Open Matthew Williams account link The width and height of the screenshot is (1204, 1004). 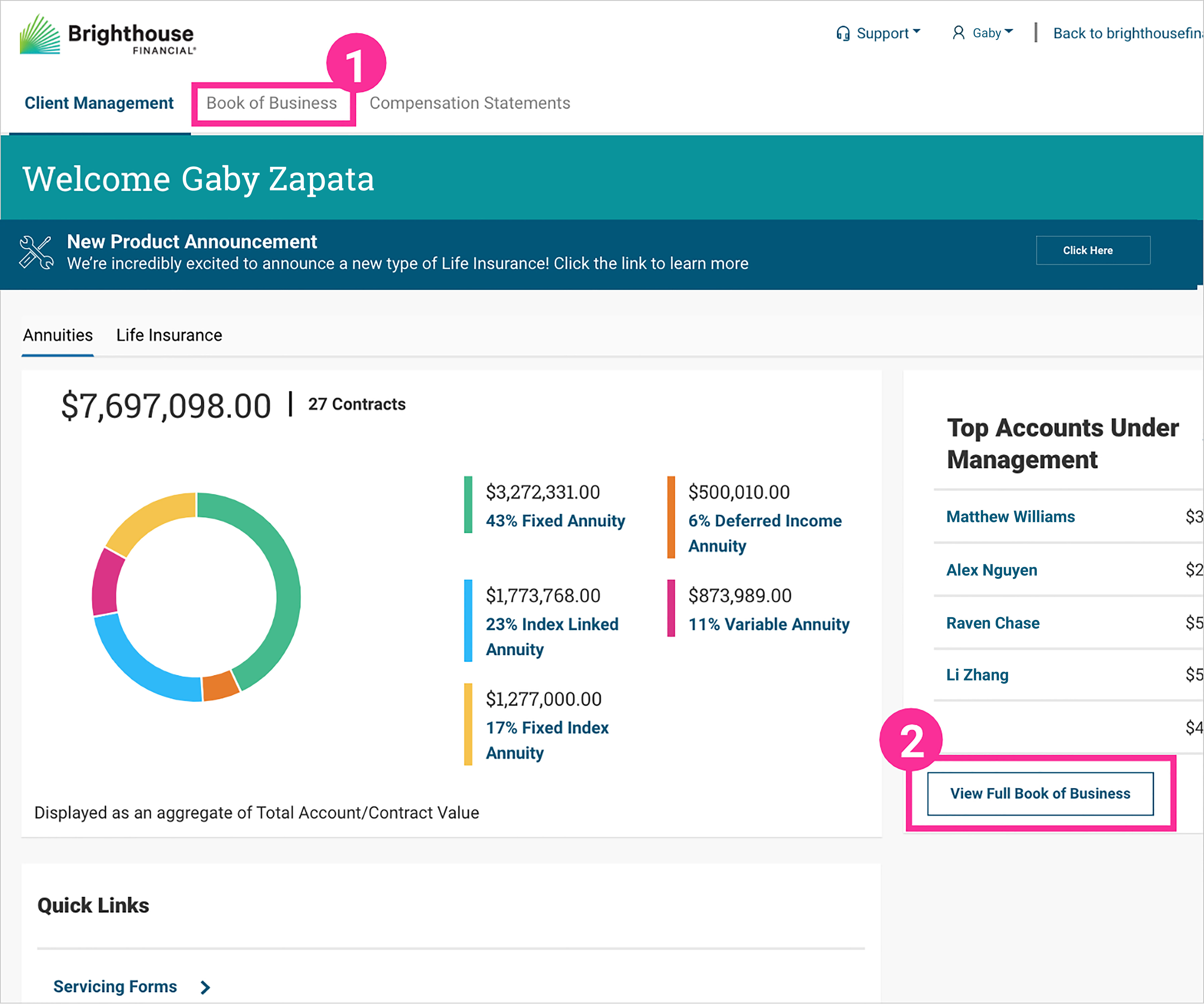[1010, 517]
